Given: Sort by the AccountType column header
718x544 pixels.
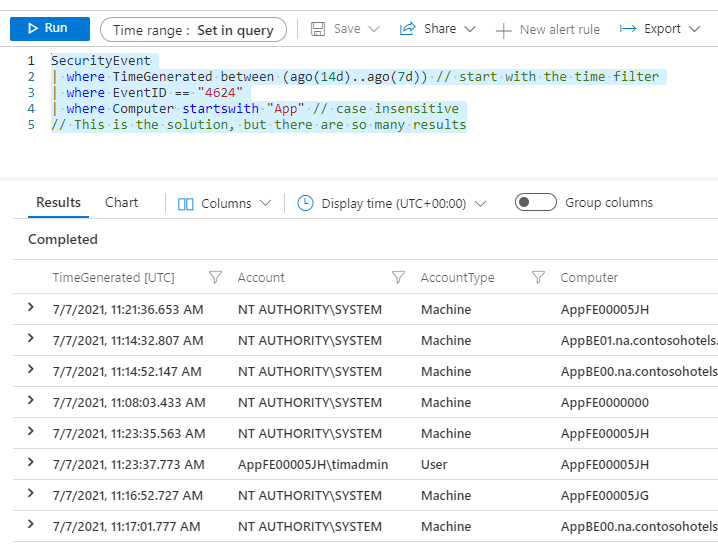Looking at the screenshot, I should pos(457,277).
